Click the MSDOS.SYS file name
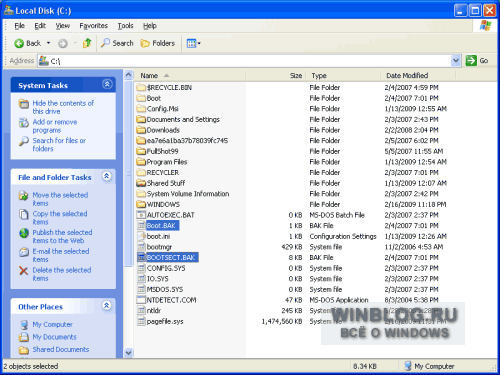This screenshot has height=375, width=500. tap(165, 289)
